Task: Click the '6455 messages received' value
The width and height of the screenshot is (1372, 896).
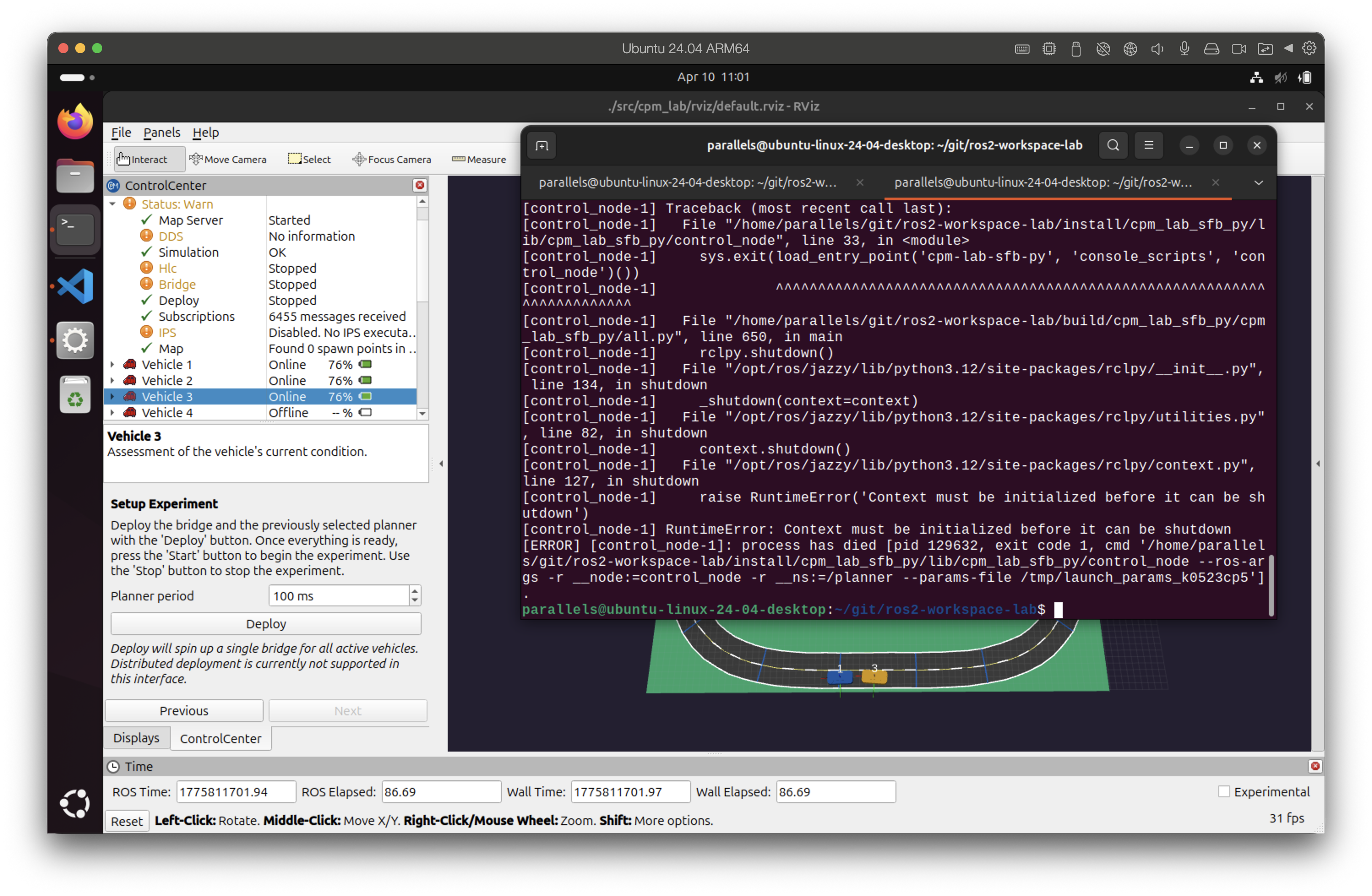Action: click(x=337, y=317)
